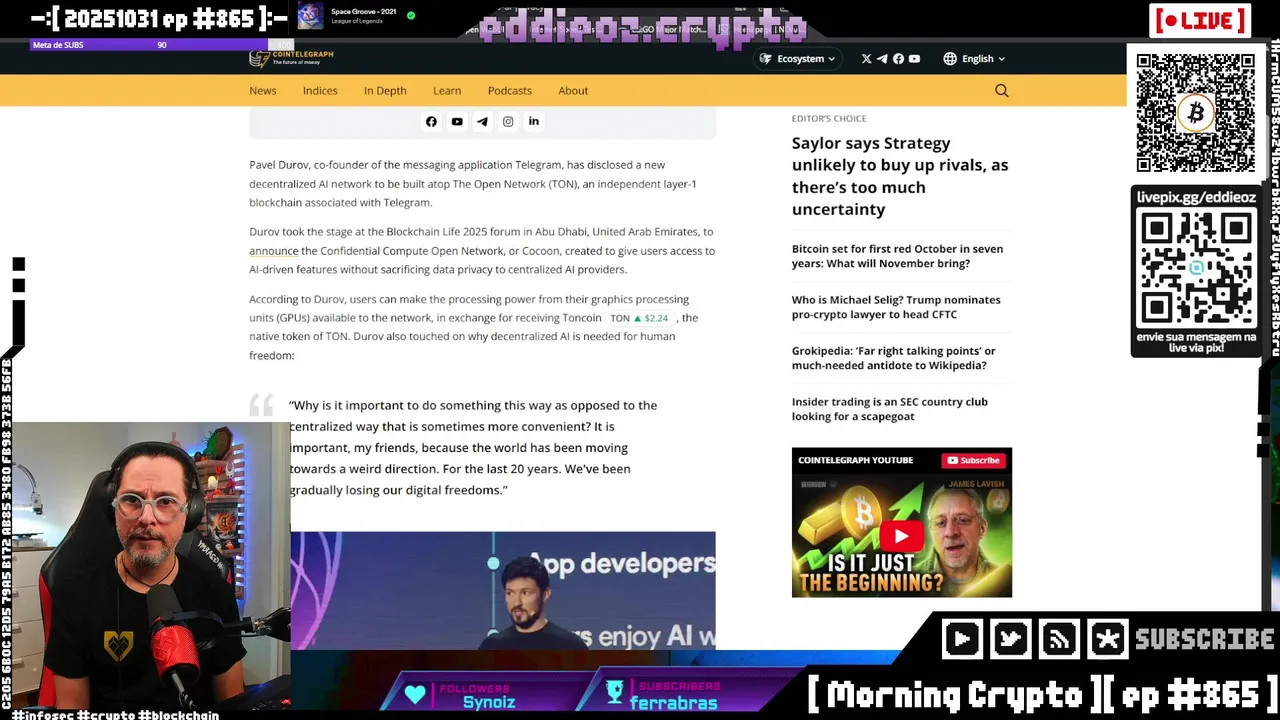Follow the 'announce' hyperlink in article
The image size is (1280, 720).
point(273,251)
